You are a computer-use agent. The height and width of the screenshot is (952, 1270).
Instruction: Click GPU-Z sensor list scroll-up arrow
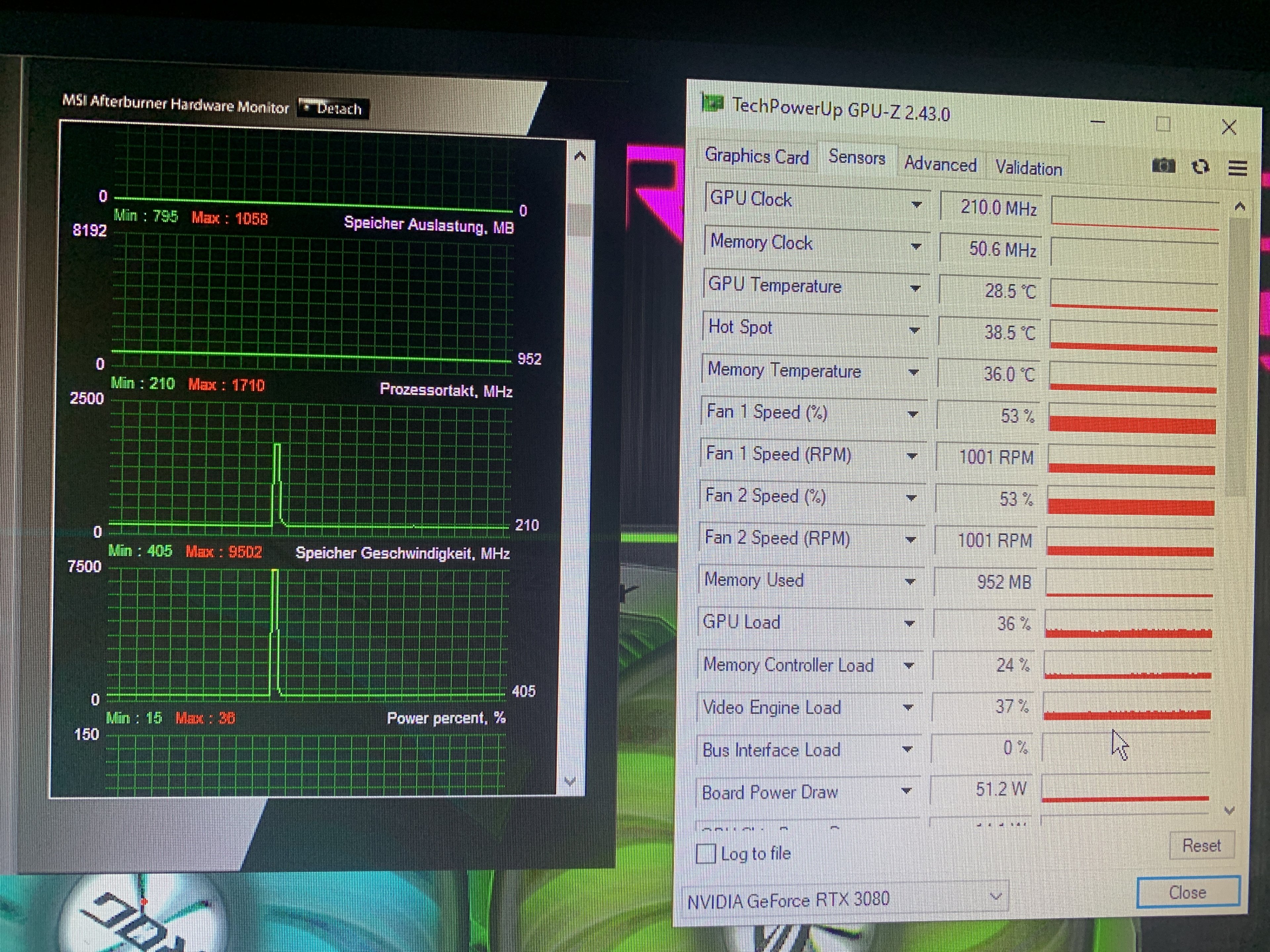1240,207
